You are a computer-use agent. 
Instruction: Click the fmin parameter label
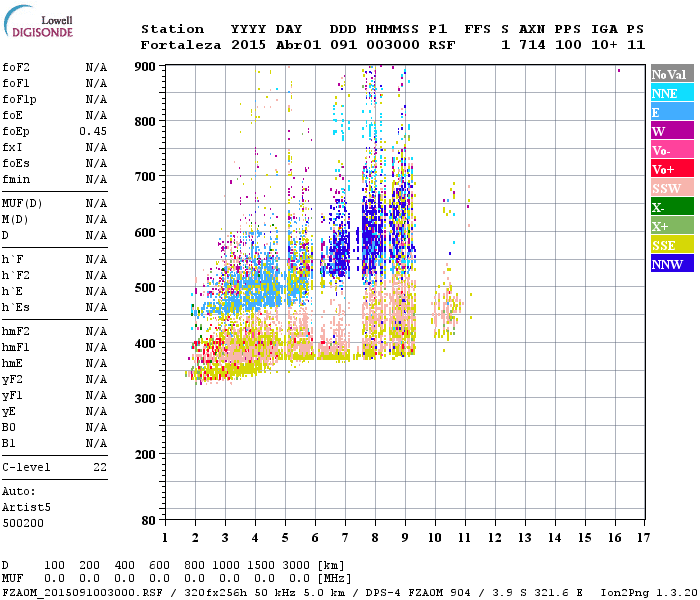[x=16, y=179]
